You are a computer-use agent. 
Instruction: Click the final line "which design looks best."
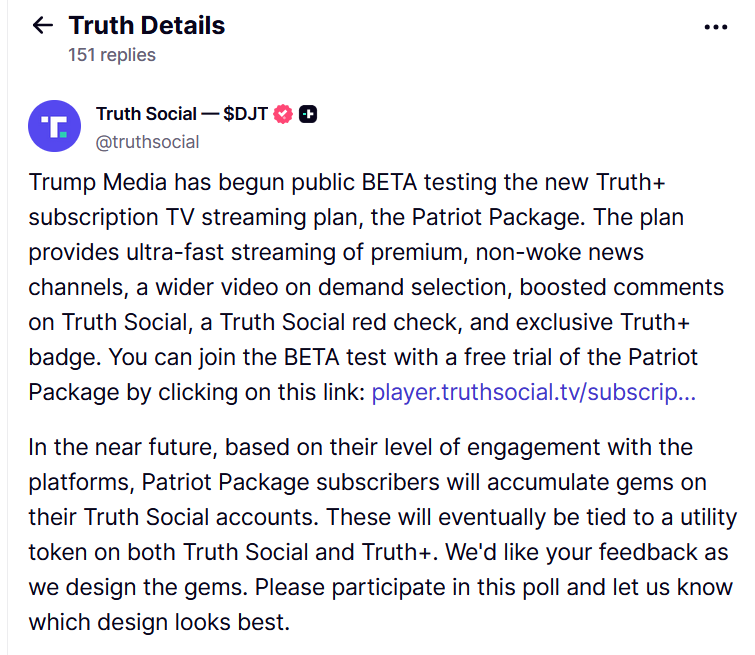click(x=159, y=622)
